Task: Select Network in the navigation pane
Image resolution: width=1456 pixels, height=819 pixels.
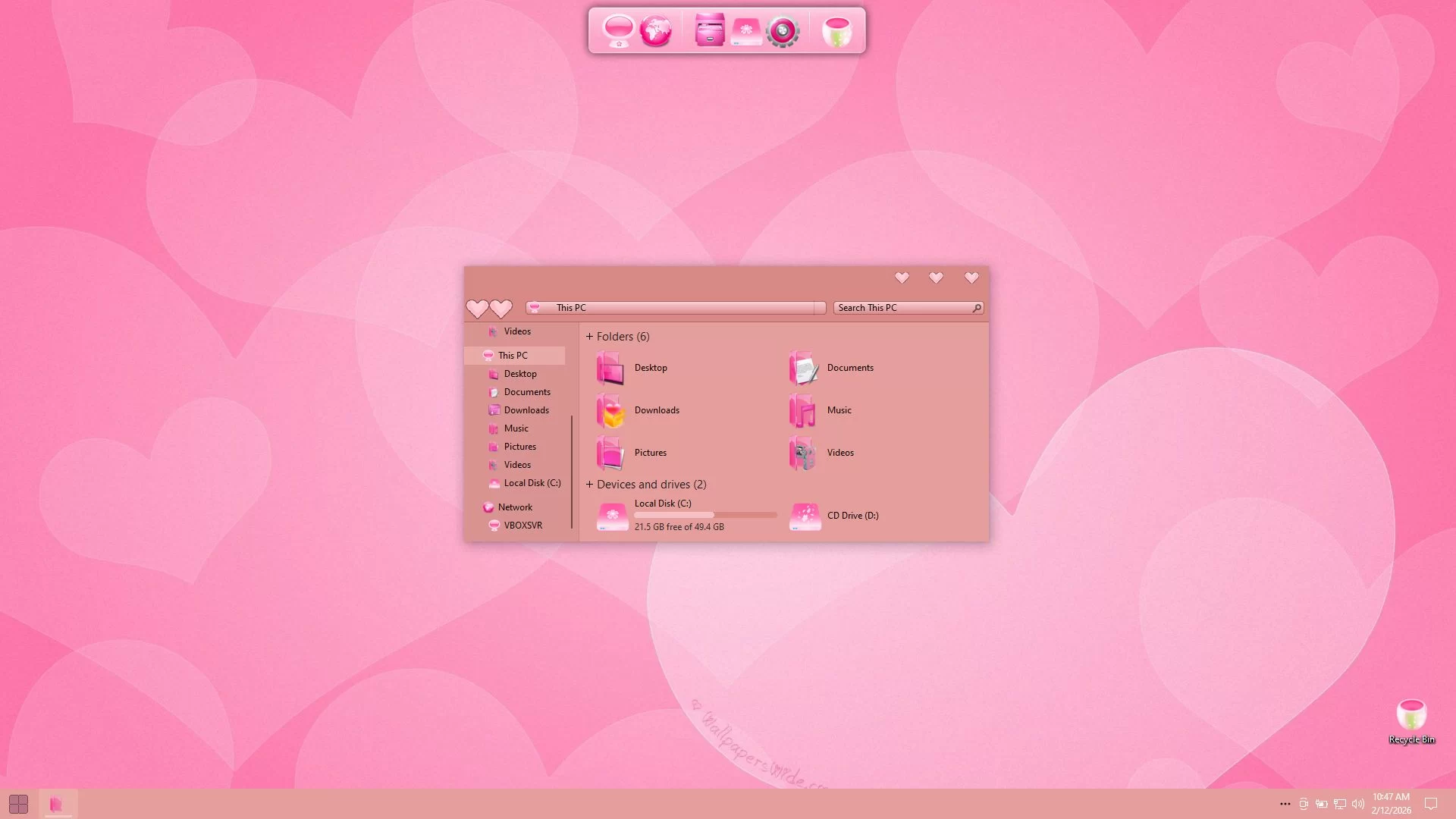Action: 515,507
